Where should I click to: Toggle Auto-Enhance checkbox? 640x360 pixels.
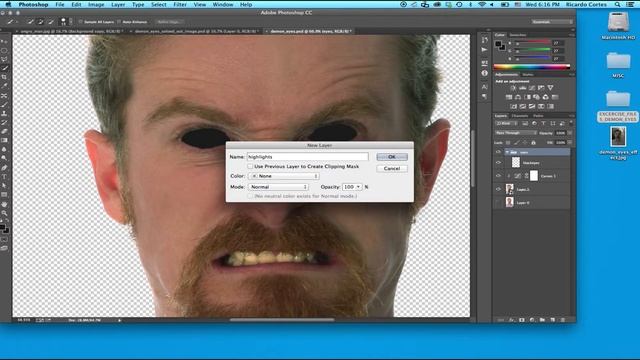pos(119,22)
